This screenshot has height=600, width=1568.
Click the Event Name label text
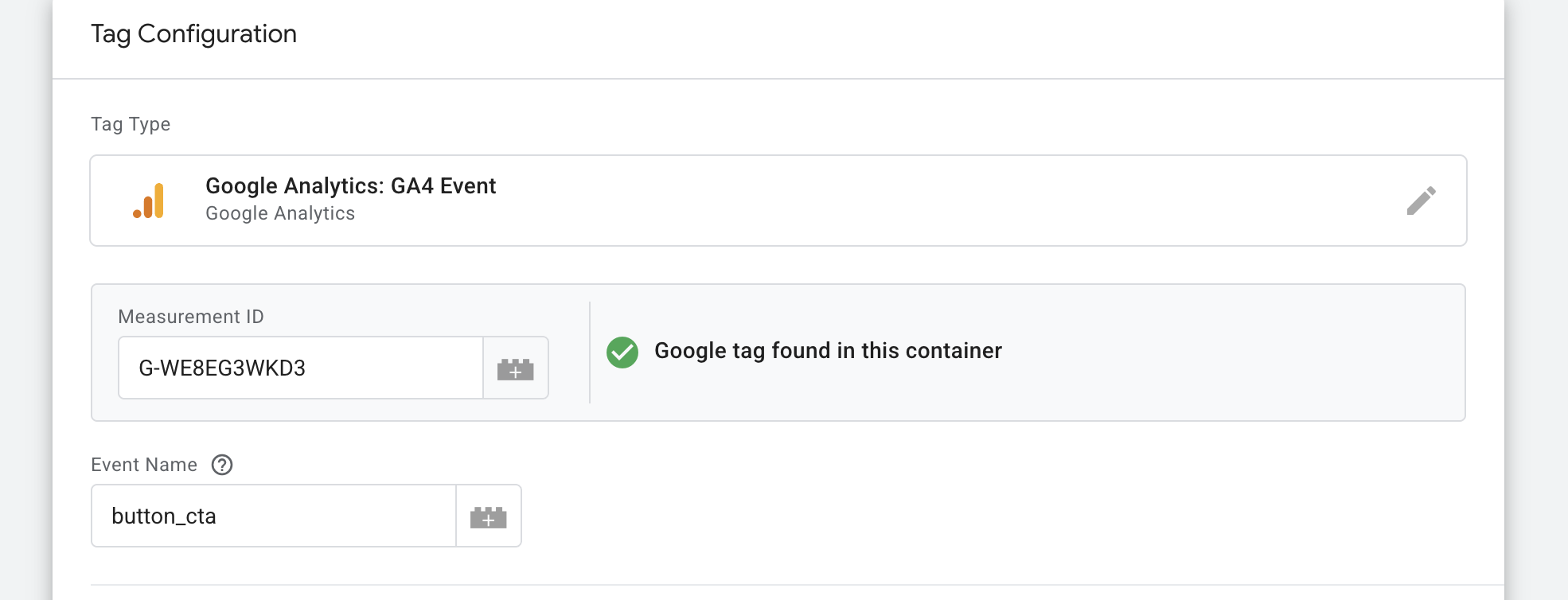pos(144,465)
